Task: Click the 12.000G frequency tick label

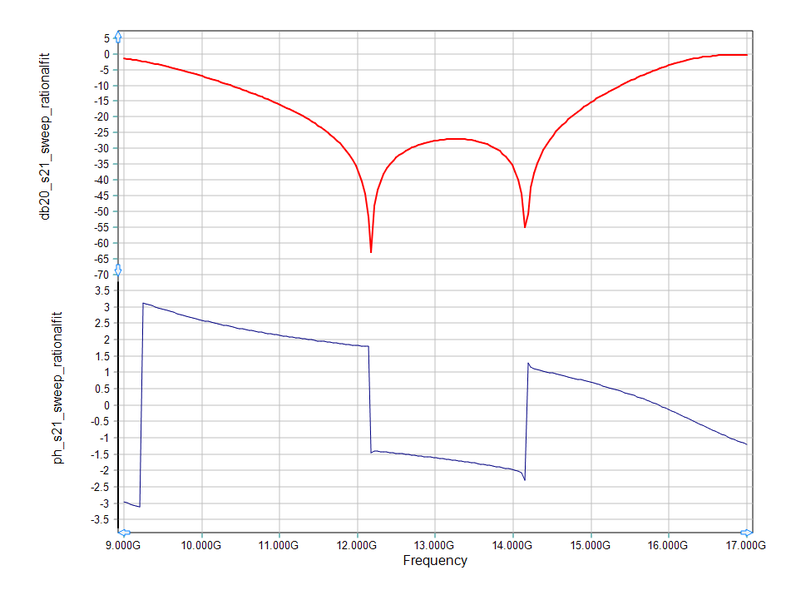Action: (357, 546)
